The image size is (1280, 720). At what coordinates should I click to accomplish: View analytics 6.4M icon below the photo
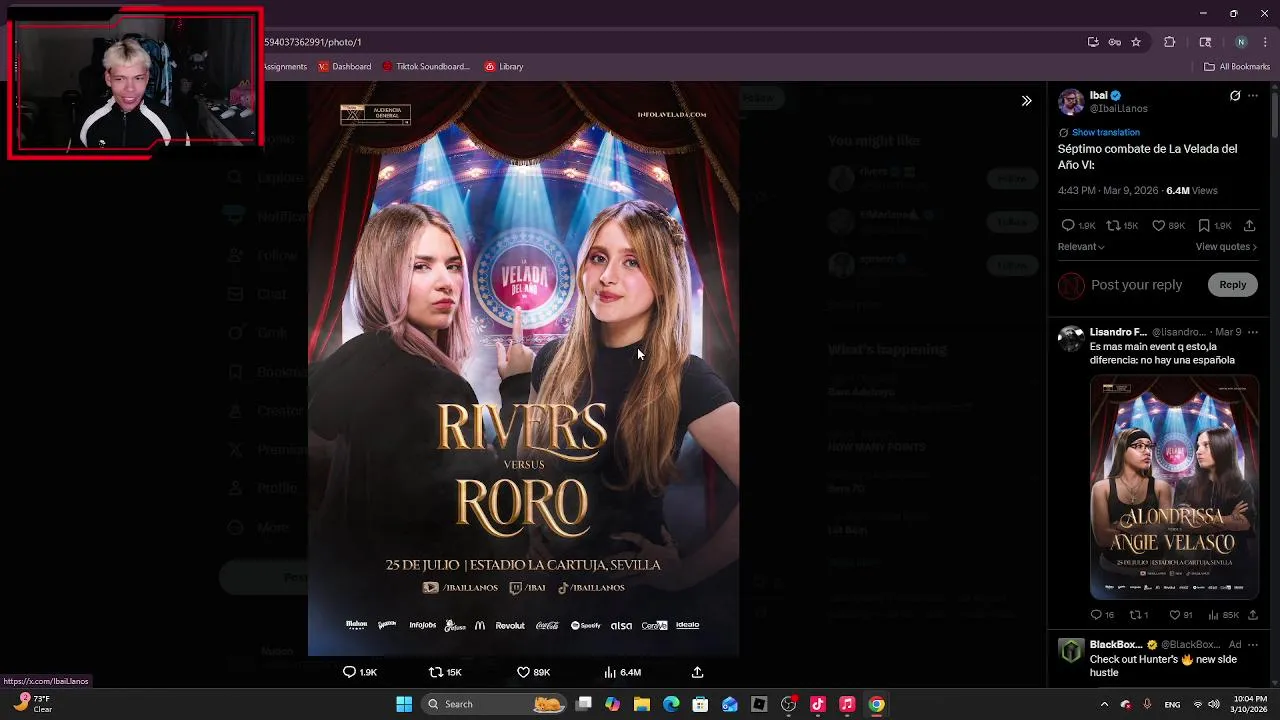(610, 672)
